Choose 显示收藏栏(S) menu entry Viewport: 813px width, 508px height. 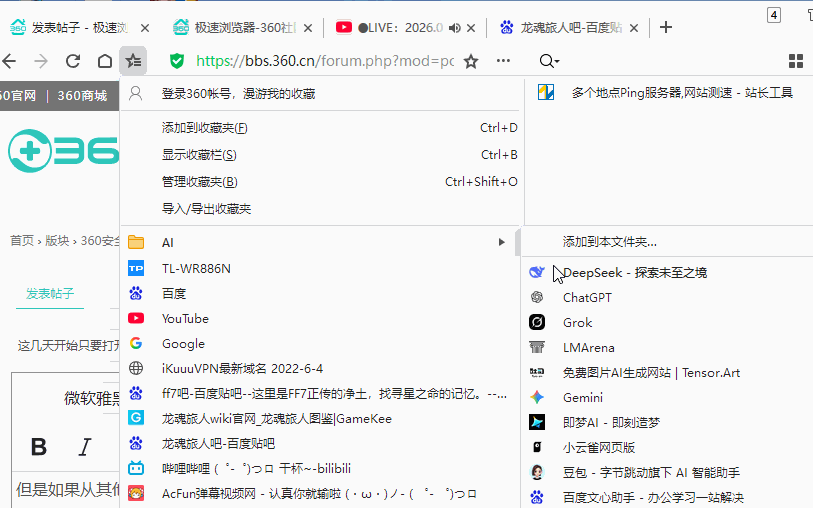point(319,154)
